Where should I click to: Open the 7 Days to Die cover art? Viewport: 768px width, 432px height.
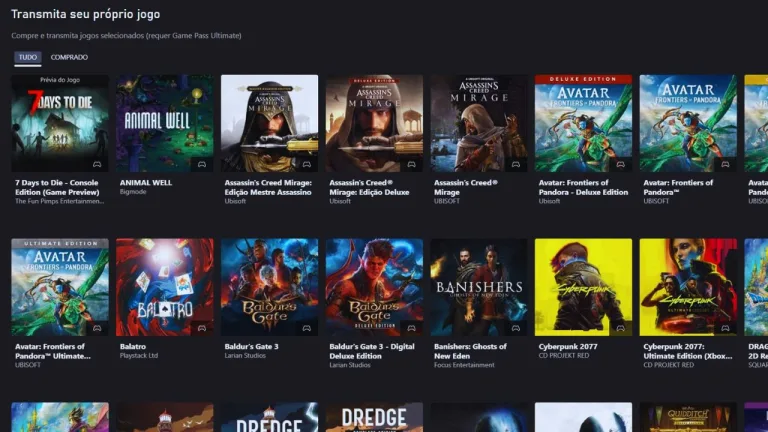tap(60, 123)
